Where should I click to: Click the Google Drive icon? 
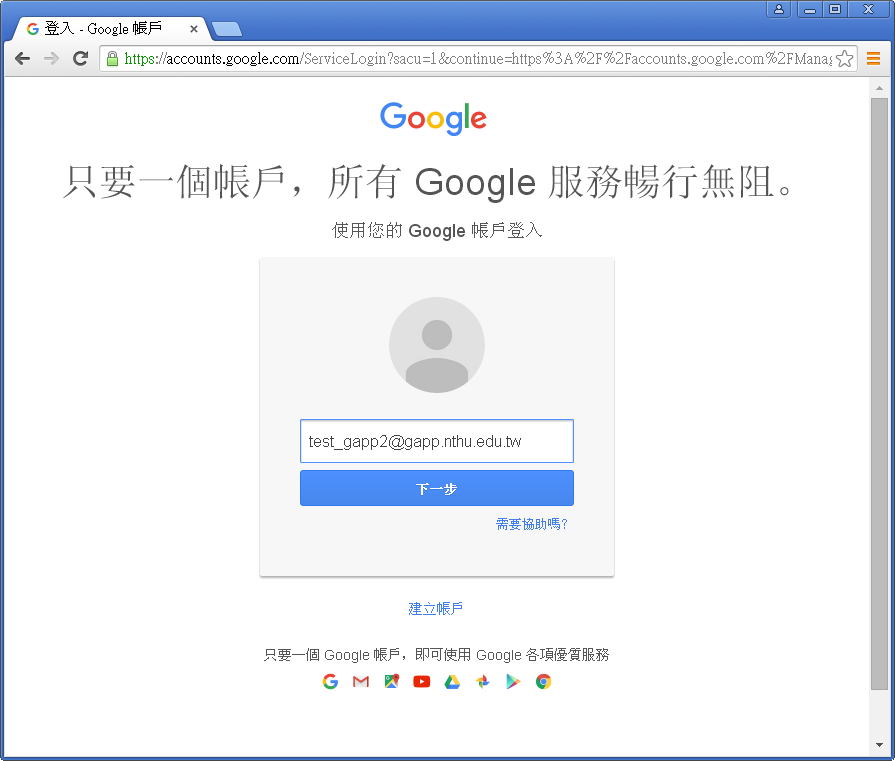pyautogui.click(x=452, y=682)
